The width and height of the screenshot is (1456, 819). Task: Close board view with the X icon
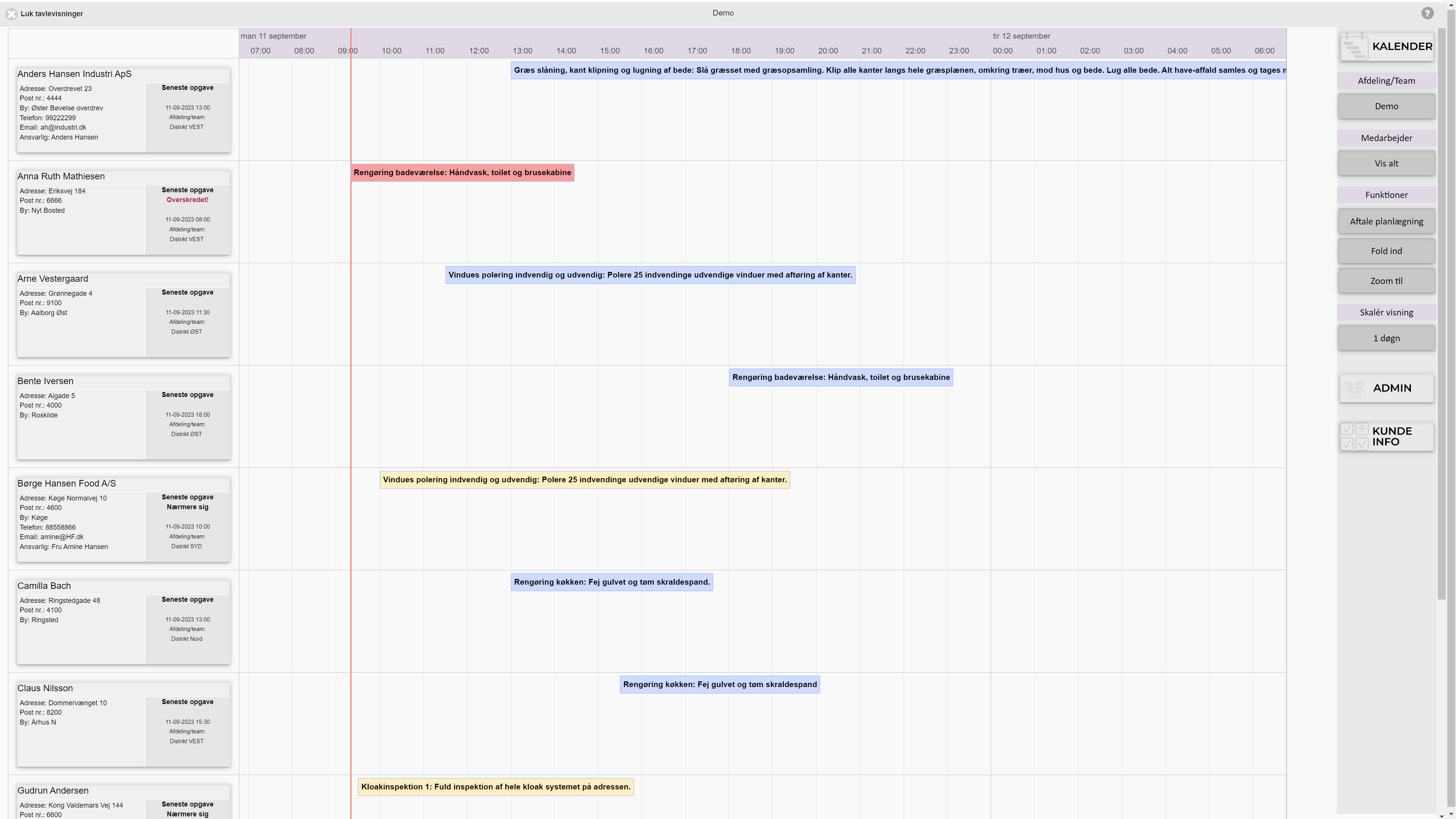point(11,14)
